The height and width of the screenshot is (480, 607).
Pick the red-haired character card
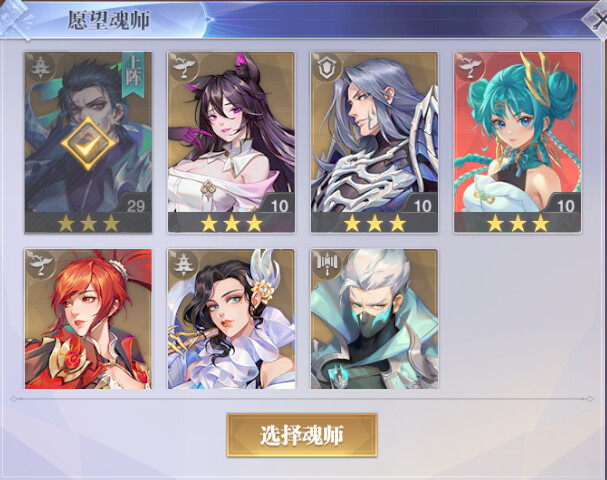pos(88,319)
